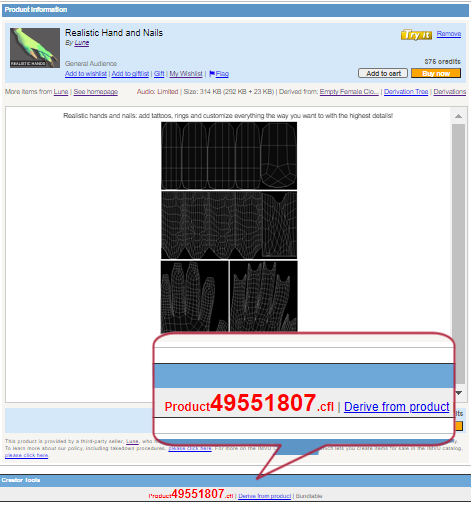Click the Buy now button

click(x=436, y=73)
